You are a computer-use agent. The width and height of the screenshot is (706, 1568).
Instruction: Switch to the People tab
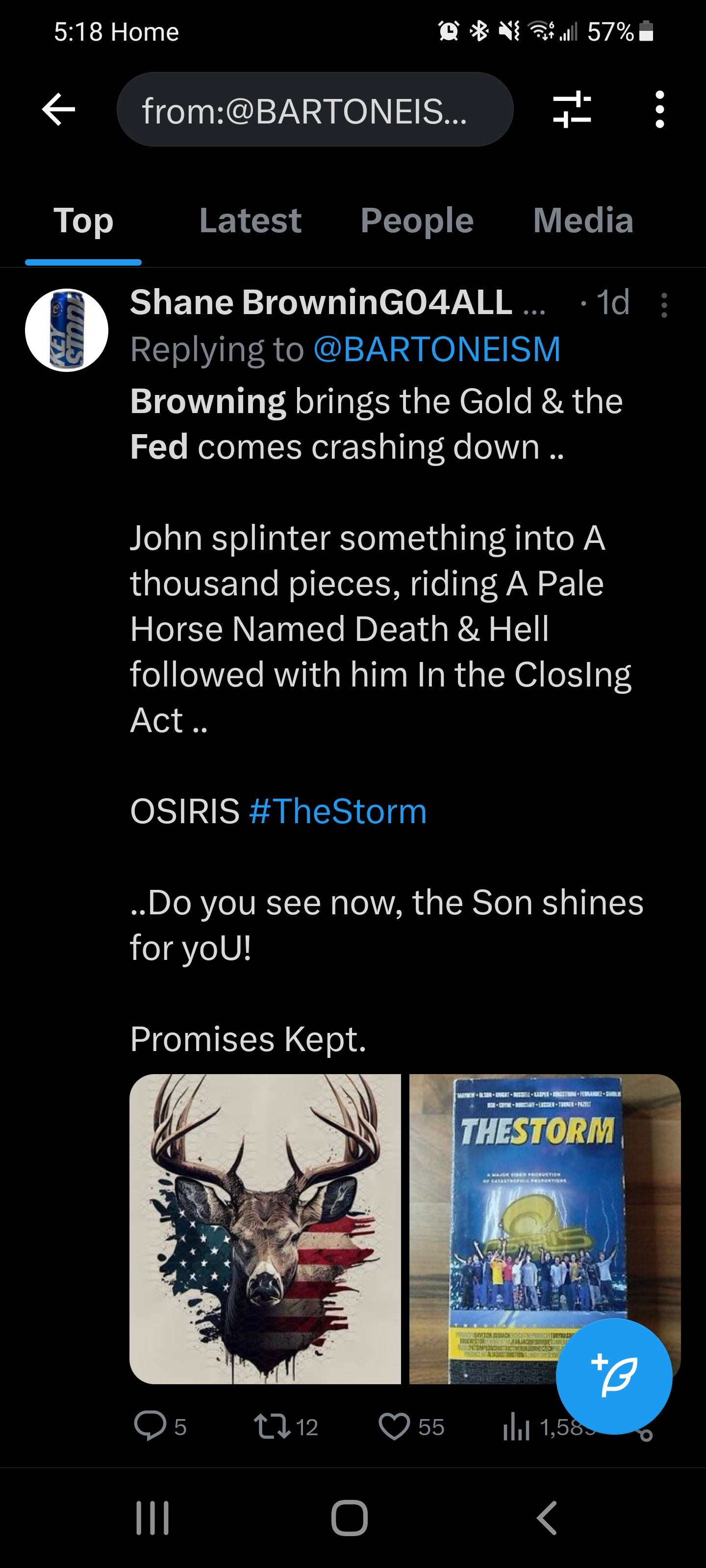pos(417,220)
